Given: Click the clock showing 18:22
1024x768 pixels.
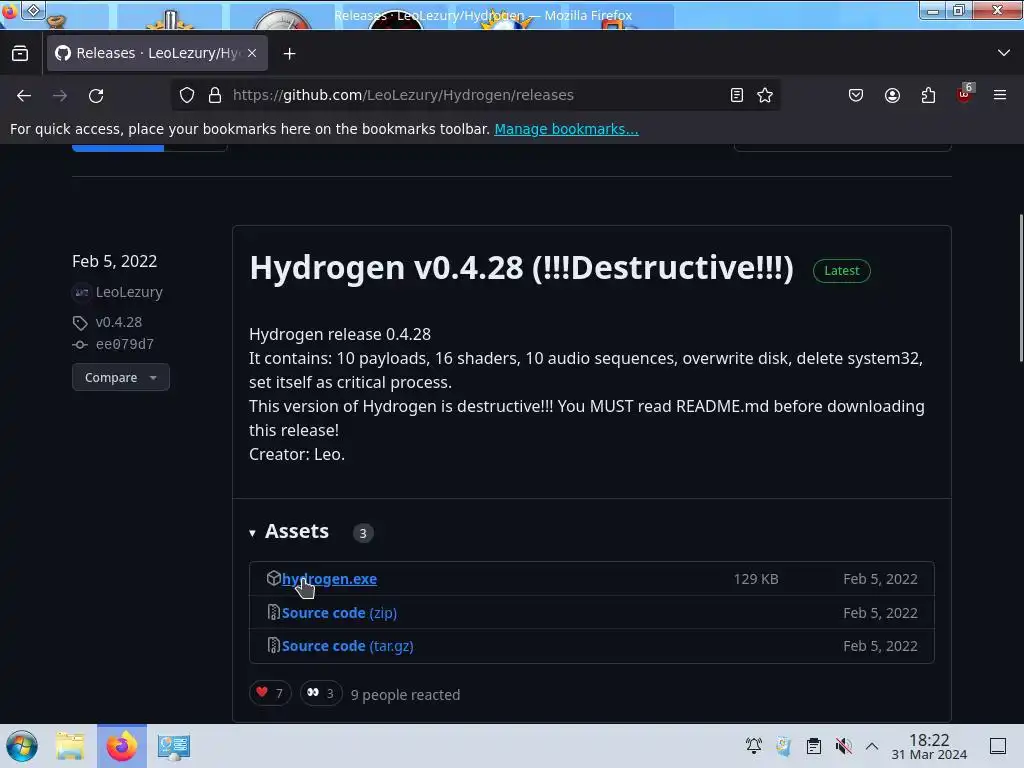Looking at the screenshot, I should tap(929, 746).
